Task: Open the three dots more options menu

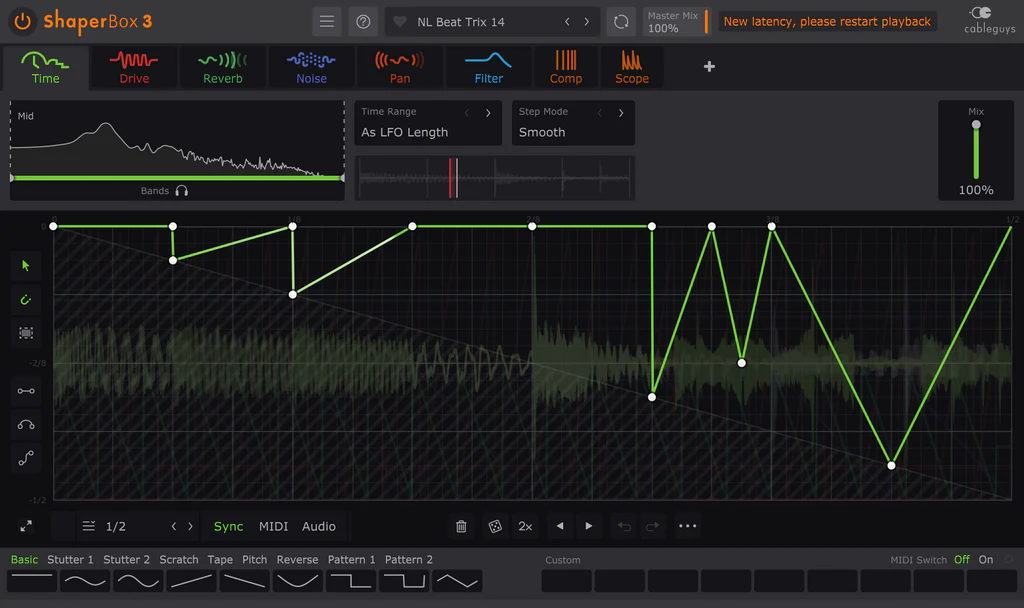Action: click(687, 526)
